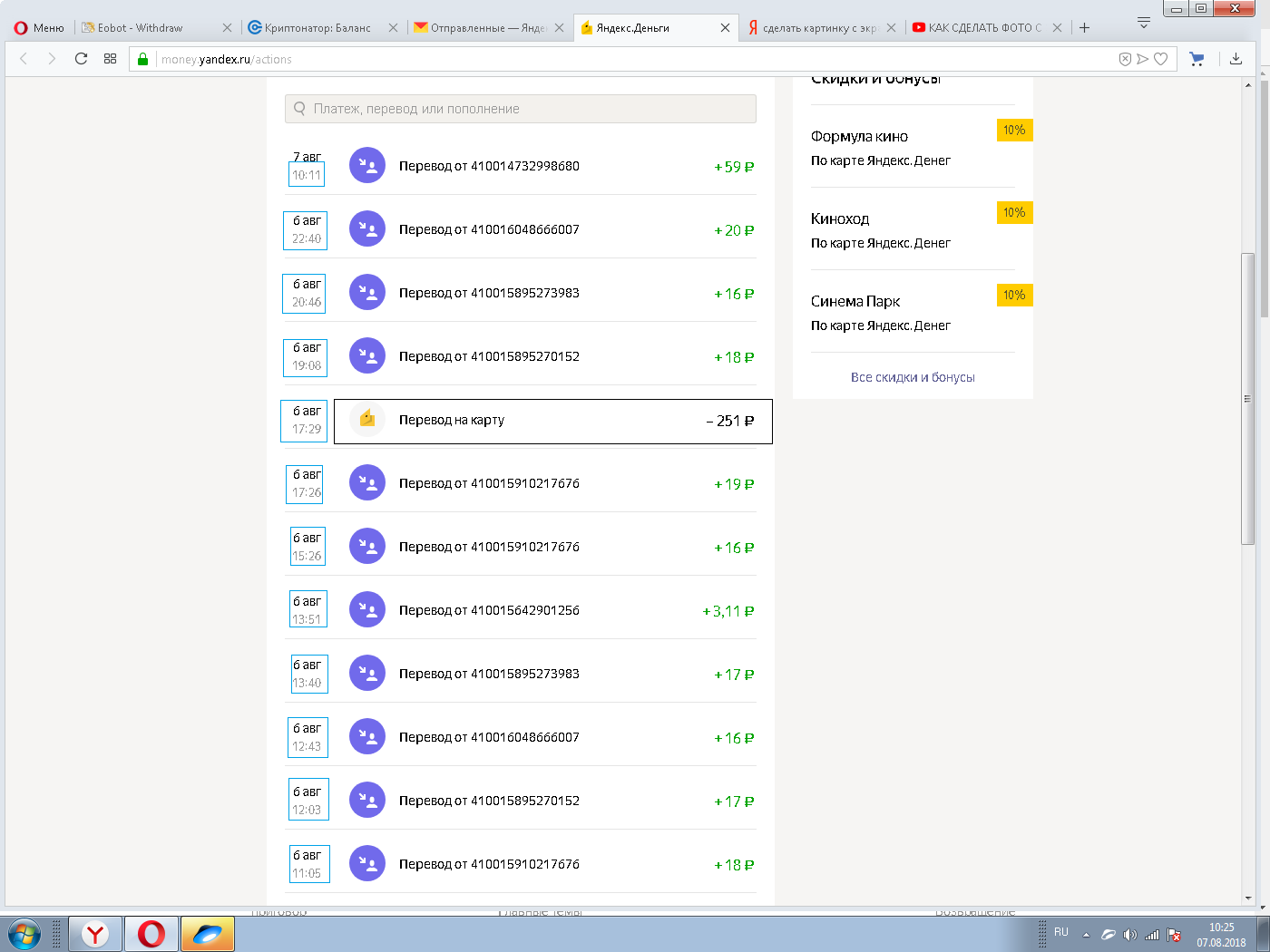Click the vertical scrollbar thumb
1270x952 pixels.
pyautogui.click(x=1248, y=399)
